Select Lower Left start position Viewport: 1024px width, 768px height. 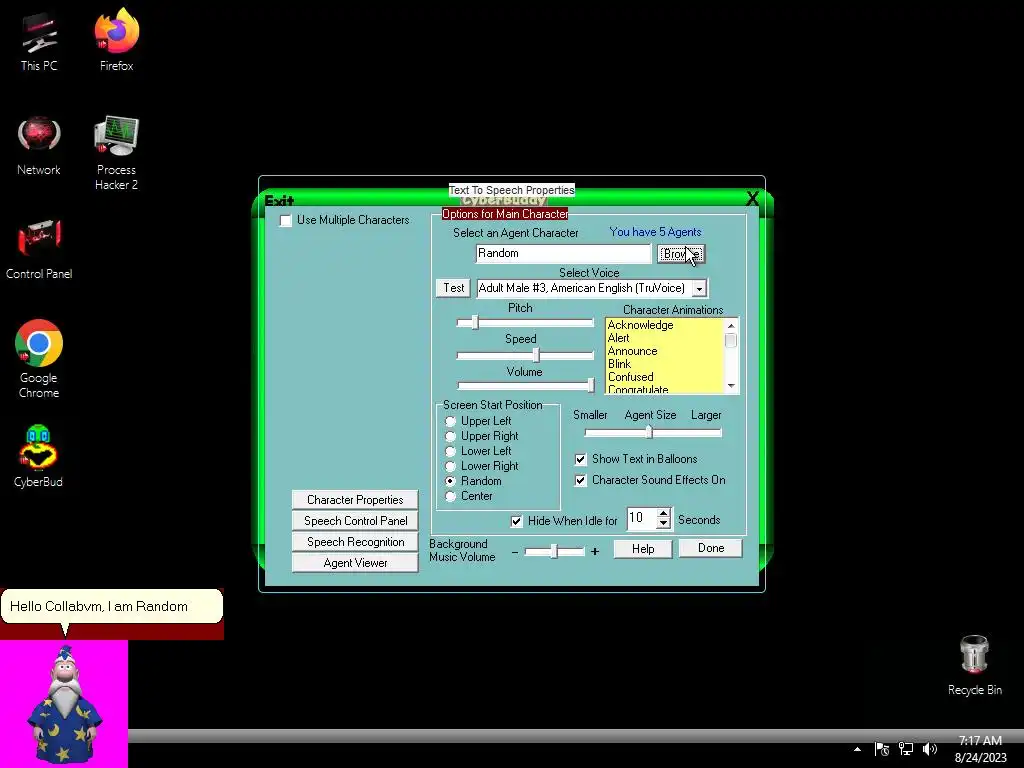(x=450, y=451)
